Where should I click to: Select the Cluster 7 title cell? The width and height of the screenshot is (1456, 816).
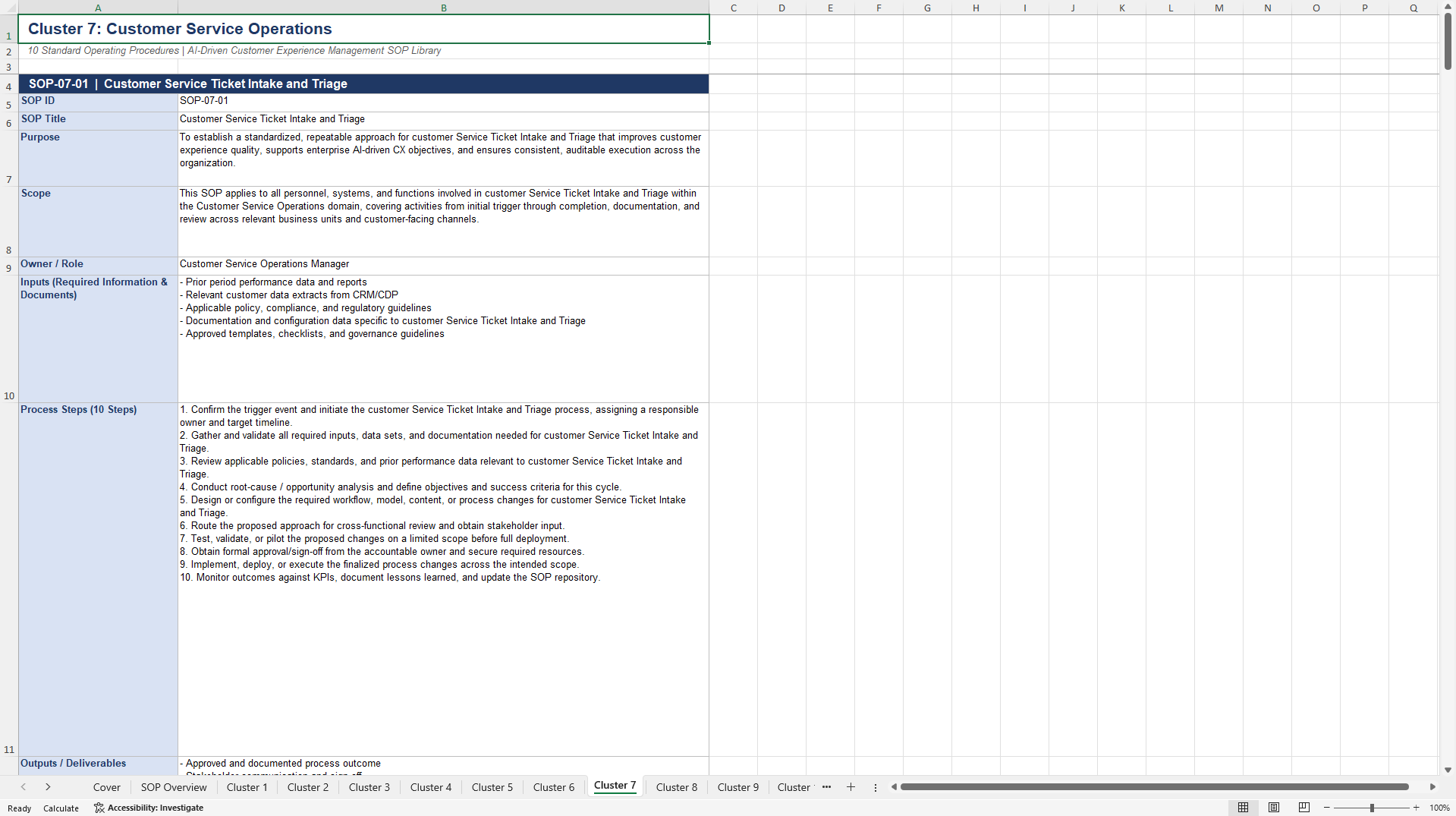363,29
